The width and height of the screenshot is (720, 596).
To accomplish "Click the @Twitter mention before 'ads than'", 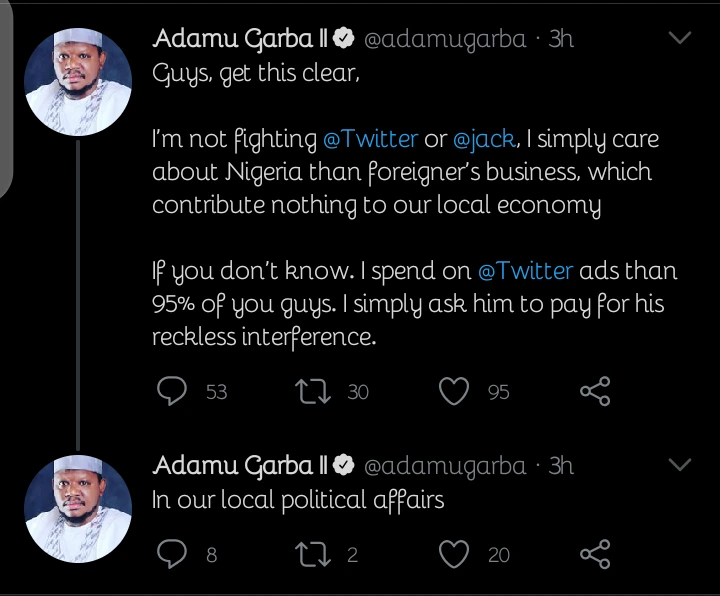I will 524,270.
